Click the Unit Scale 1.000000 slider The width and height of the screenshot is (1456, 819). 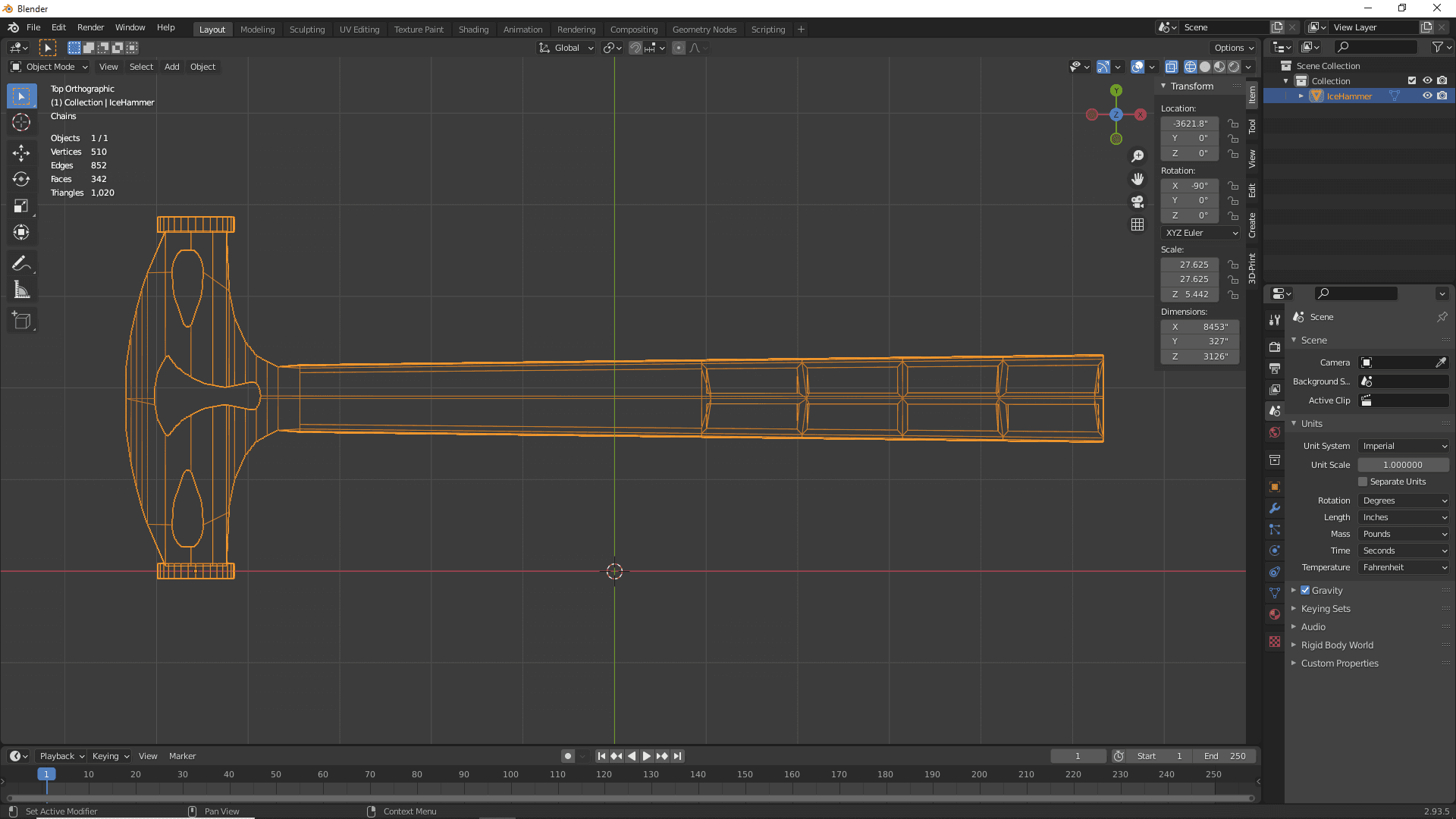[x=1404, y=465]
